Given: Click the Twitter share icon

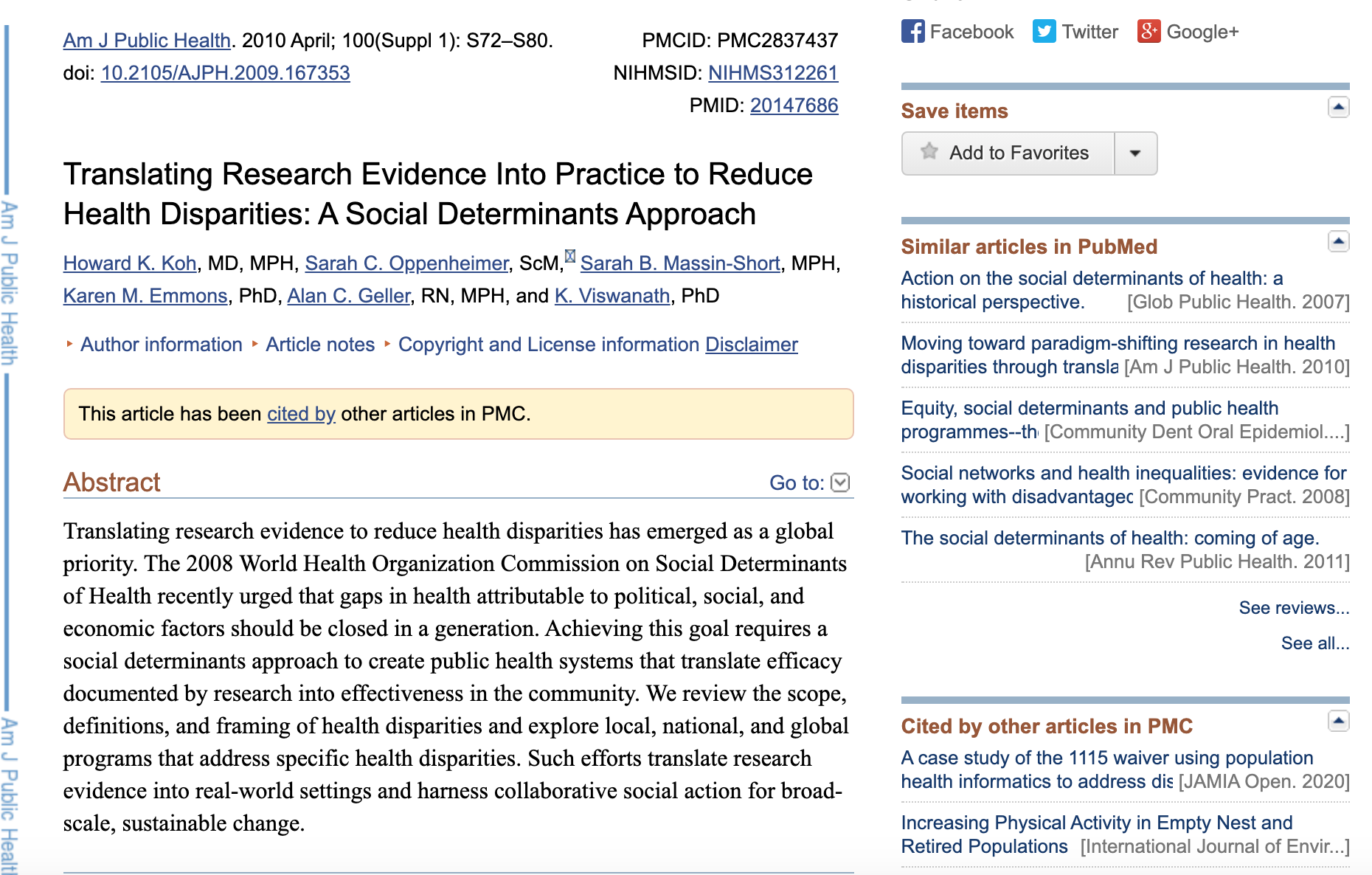Looking at the screenshot, I should [x=1044, y=32].
